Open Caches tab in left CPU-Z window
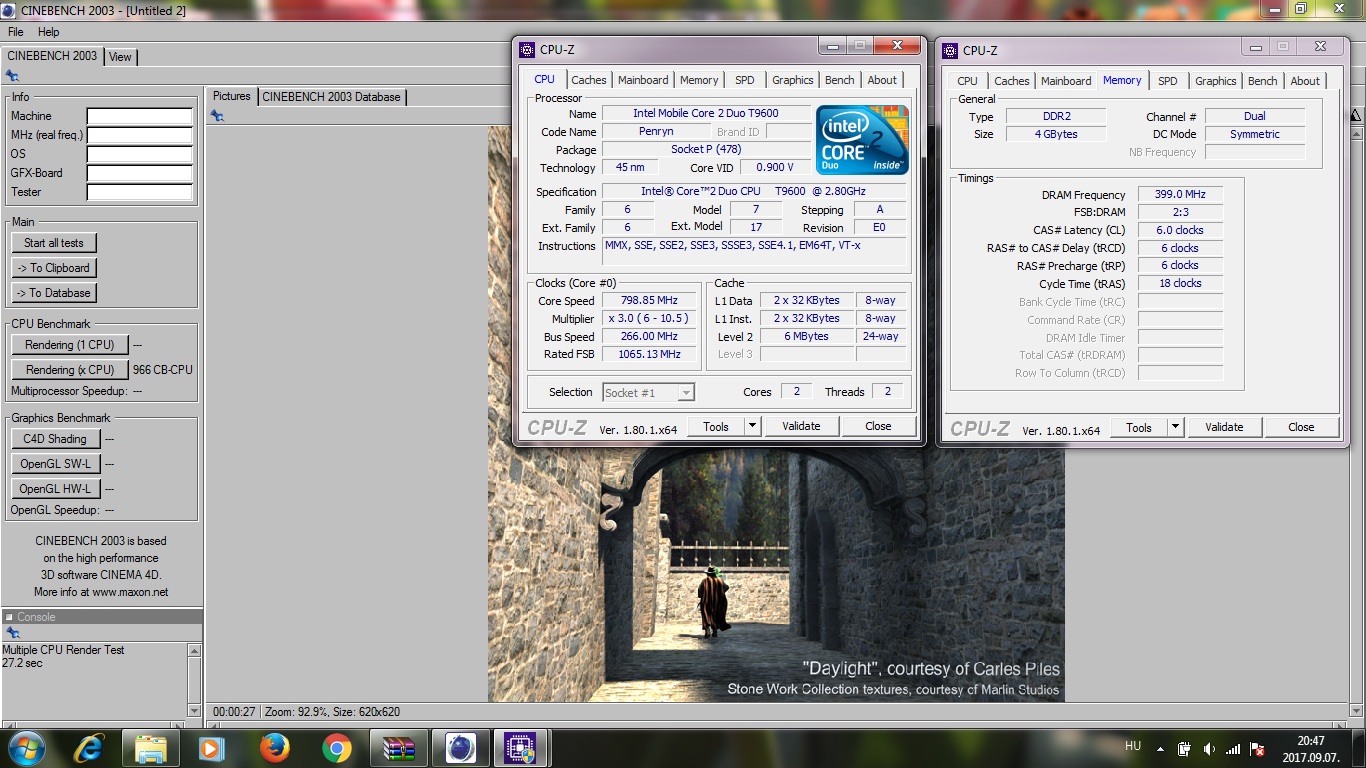The height and width of the screenshot is (768, 1366). 589,80
